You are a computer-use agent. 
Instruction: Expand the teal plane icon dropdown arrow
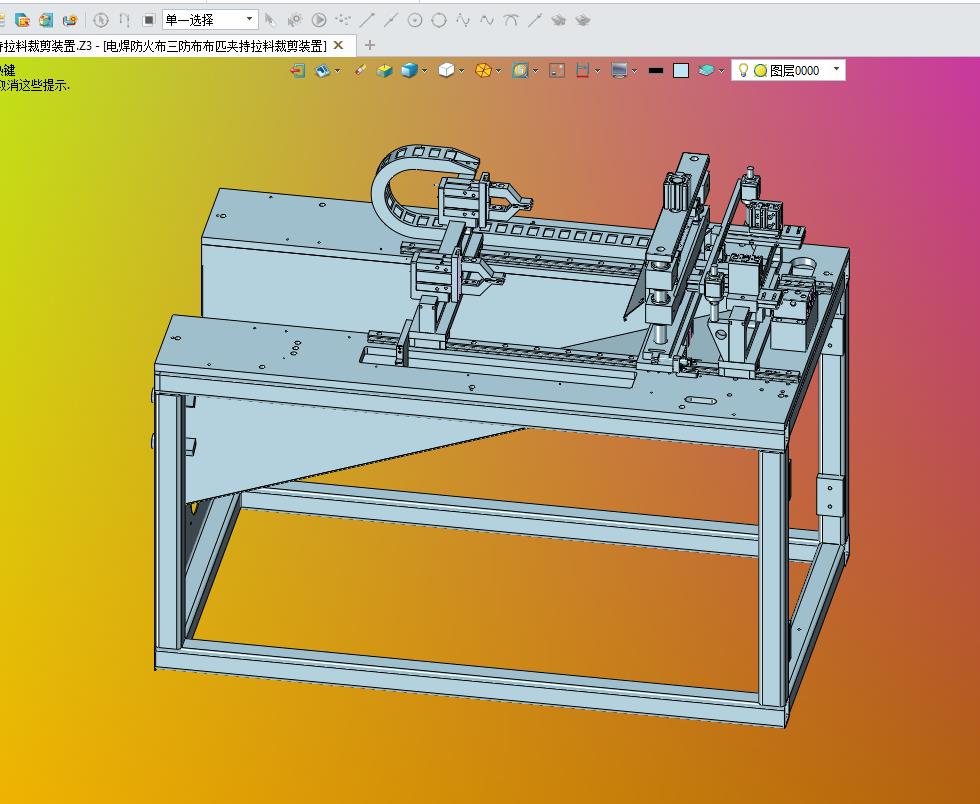point(721,71)
